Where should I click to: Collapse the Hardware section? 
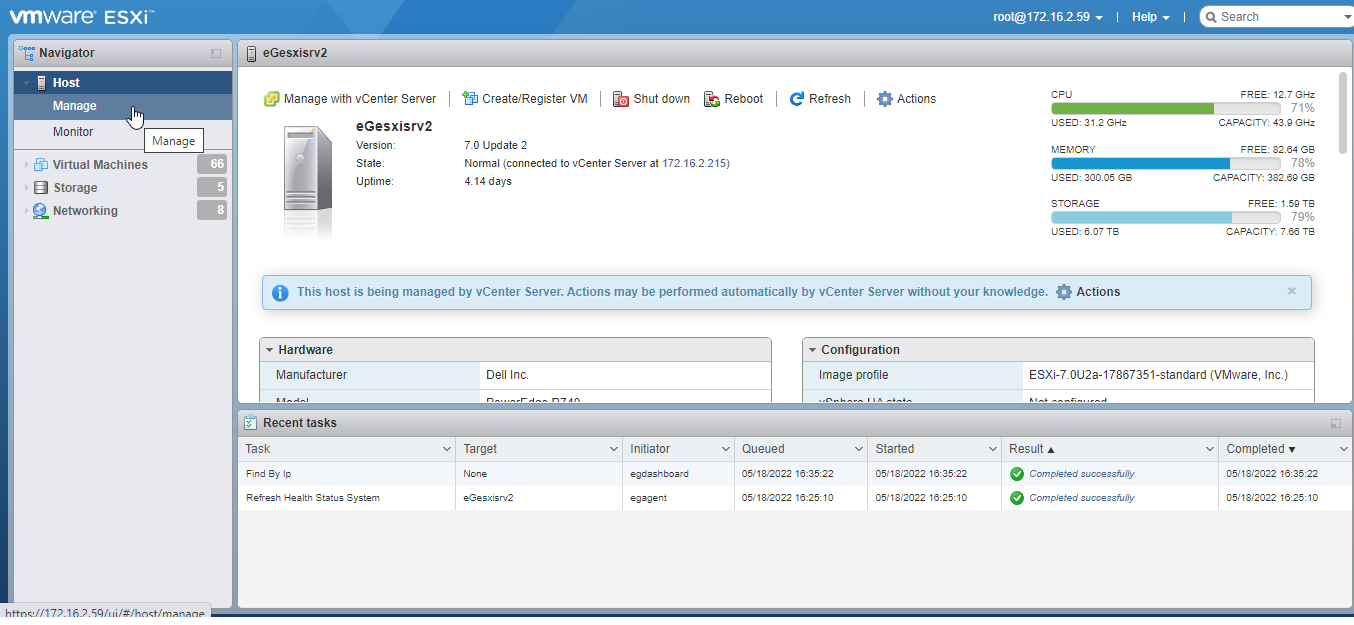coord(270,350)
